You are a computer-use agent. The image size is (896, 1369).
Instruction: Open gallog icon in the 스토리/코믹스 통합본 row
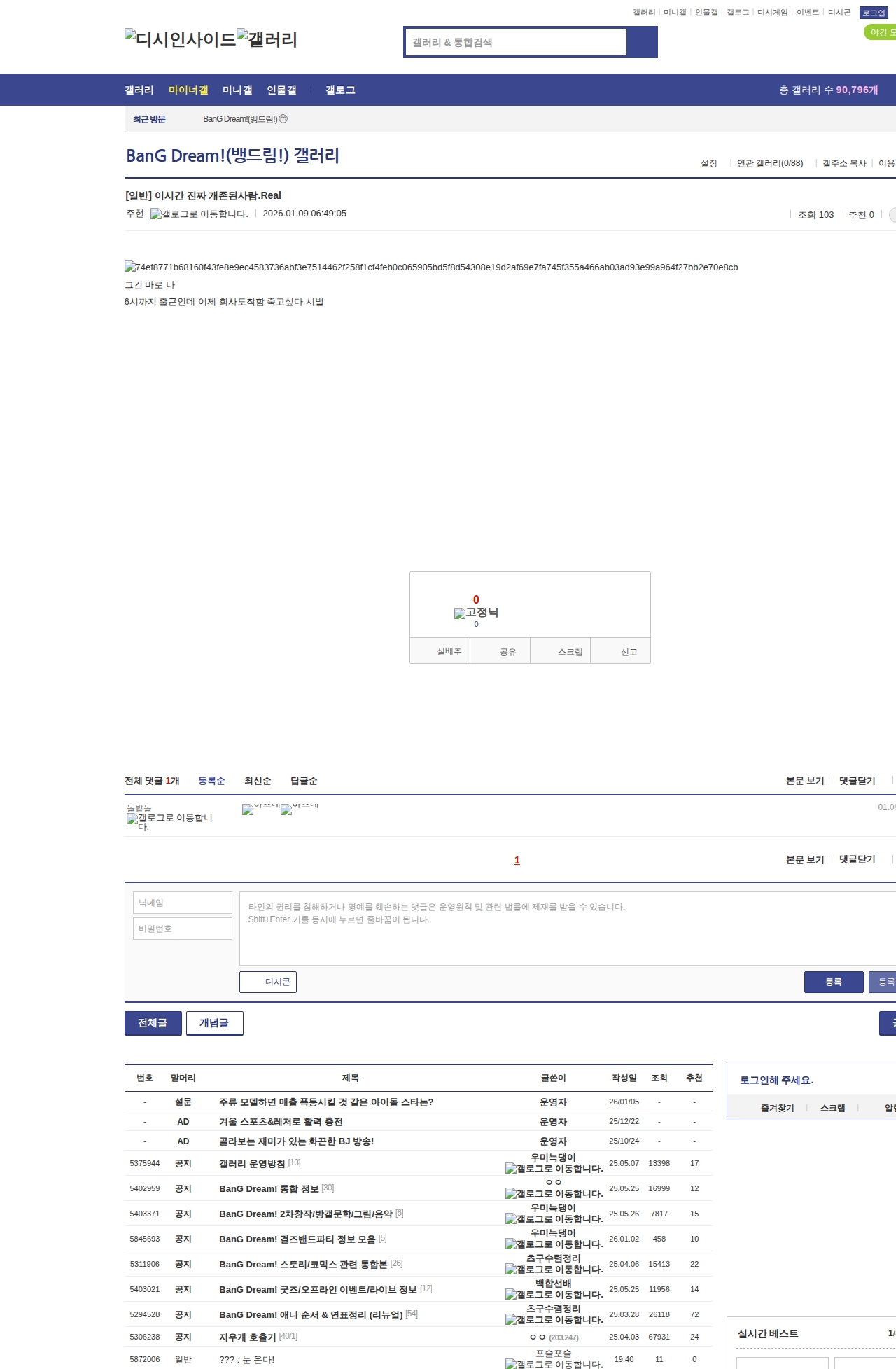point(554,1270)
